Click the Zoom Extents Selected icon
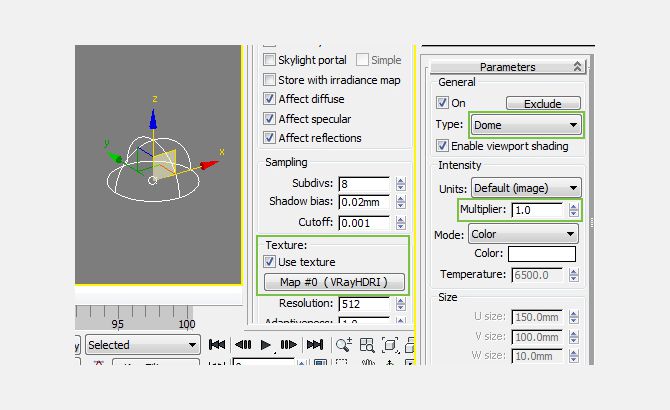 (390, 345)
